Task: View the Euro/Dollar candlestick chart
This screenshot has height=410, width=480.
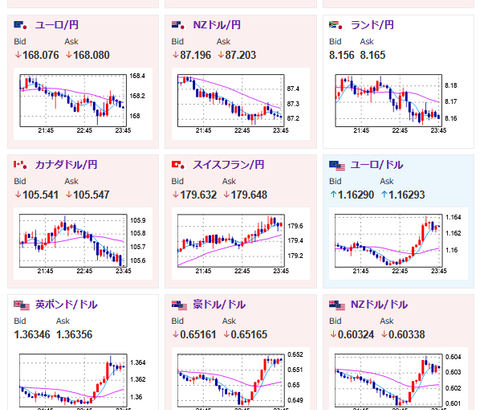Action: pyautogui.click(x=398, y=243)
